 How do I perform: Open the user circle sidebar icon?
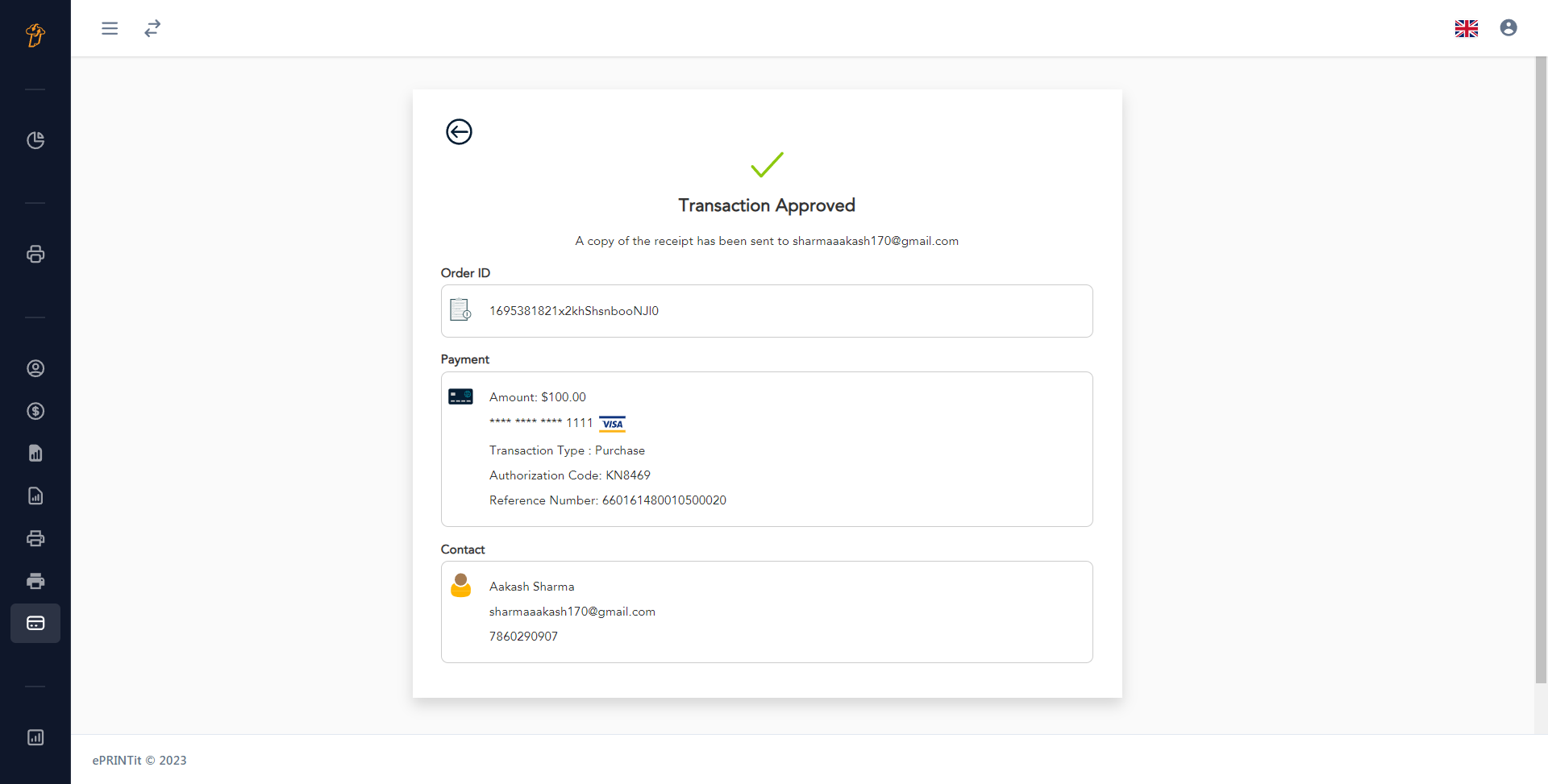(35, 368)
